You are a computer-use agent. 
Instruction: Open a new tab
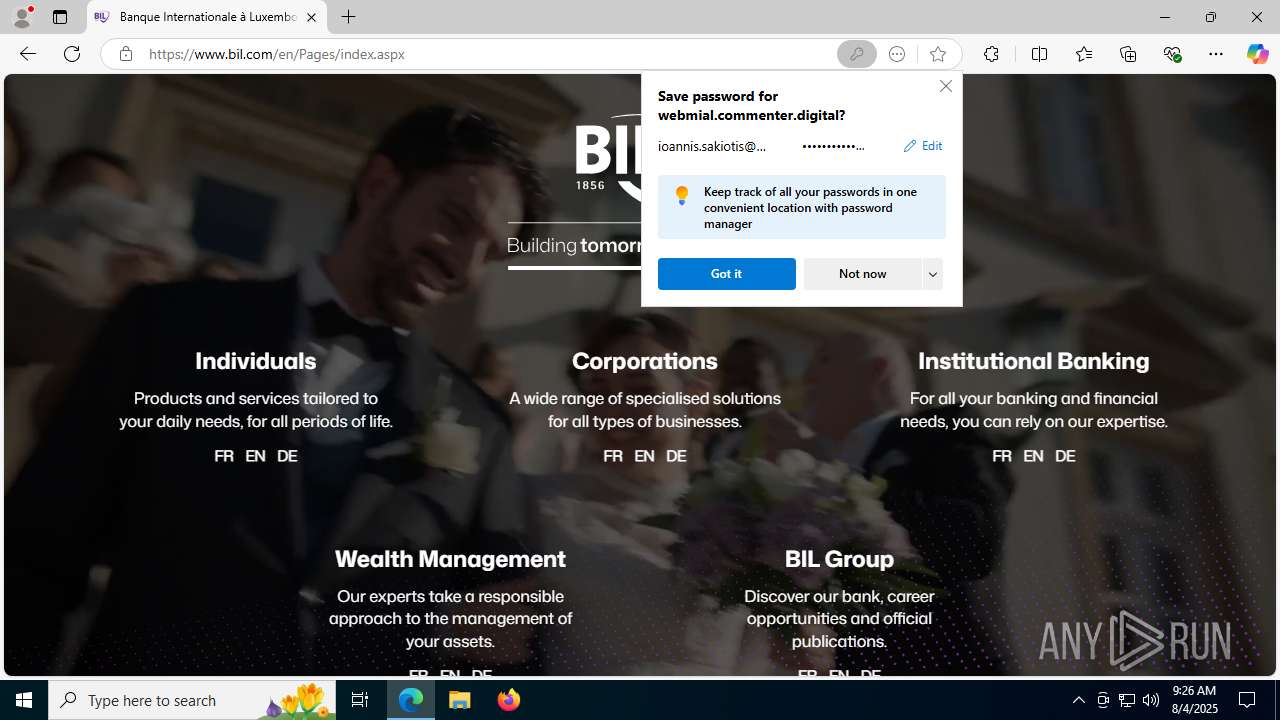348,17
